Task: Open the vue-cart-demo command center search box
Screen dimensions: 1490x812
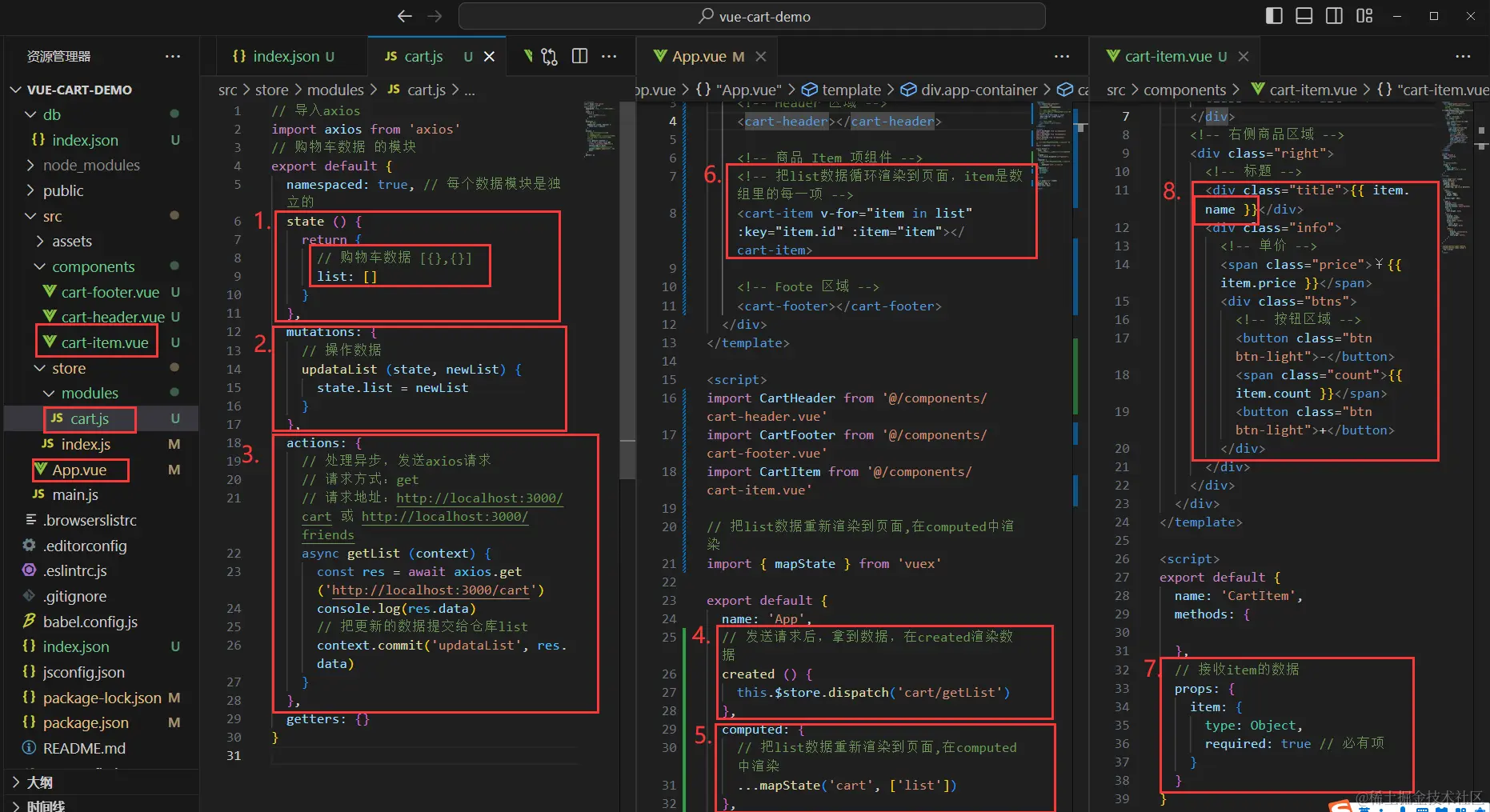Action: [x=751, y=16]
